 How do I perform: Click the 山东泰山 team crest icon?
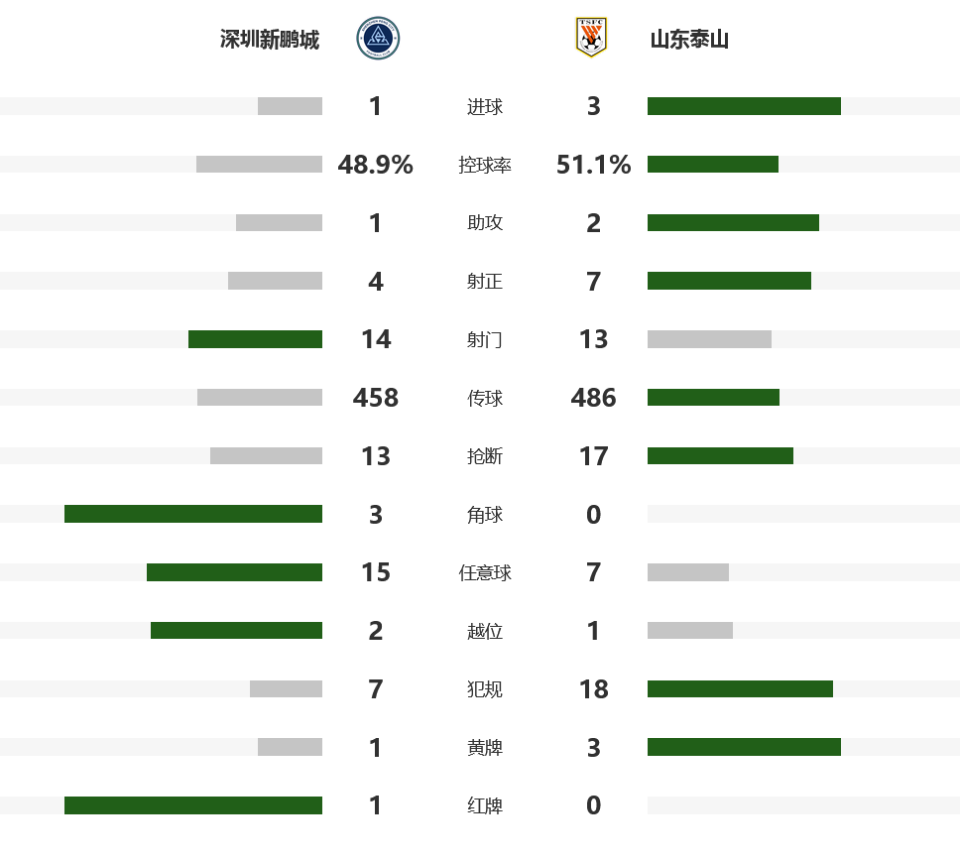591,37
